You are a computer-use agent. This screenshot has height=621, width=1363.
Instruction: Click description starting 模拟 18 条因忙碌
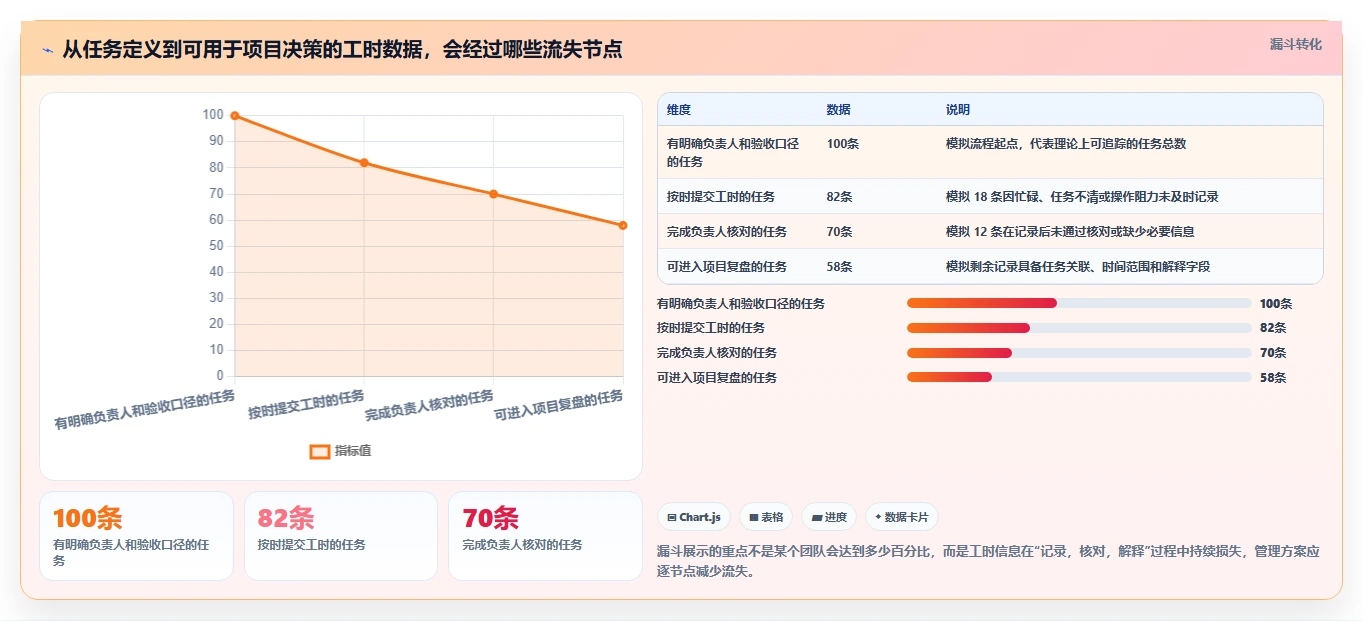(1082, 197)
